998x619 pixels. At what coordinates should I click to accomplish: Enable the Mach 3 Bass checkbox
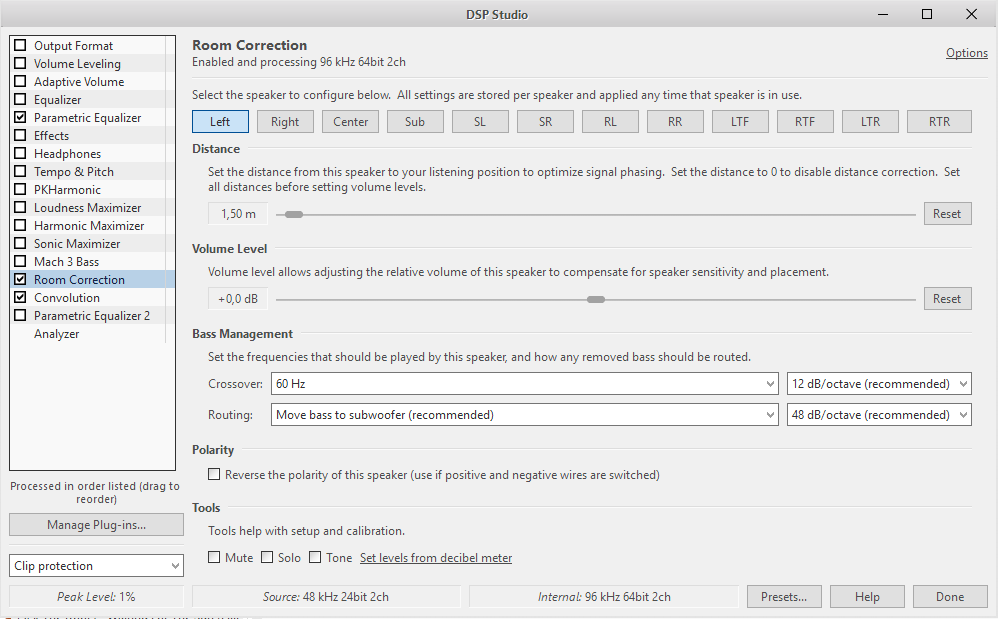pyautogui.click(x=20, y=261)
